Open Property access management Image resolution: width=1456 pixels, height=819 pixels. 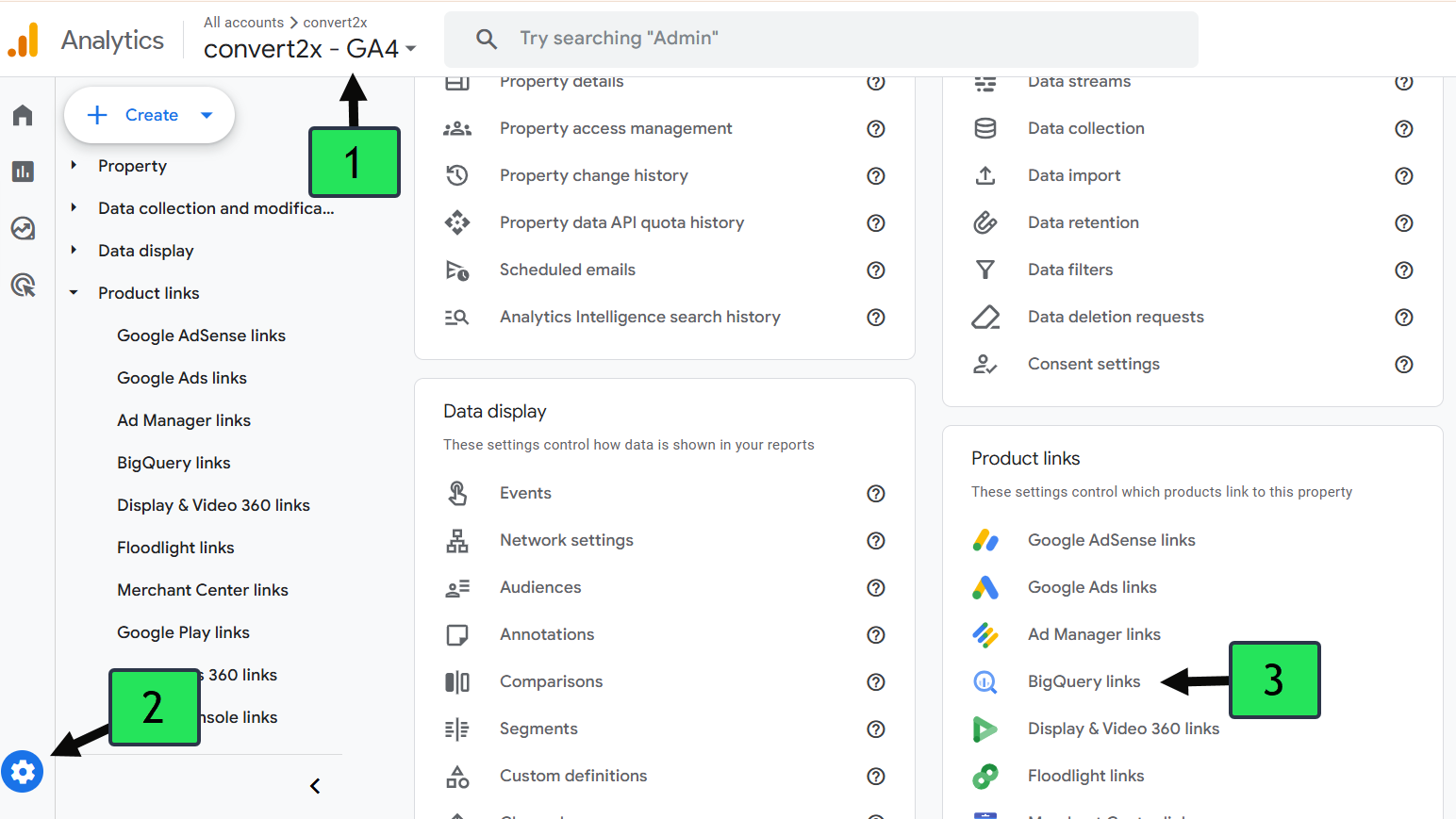(x=616, y=129)
